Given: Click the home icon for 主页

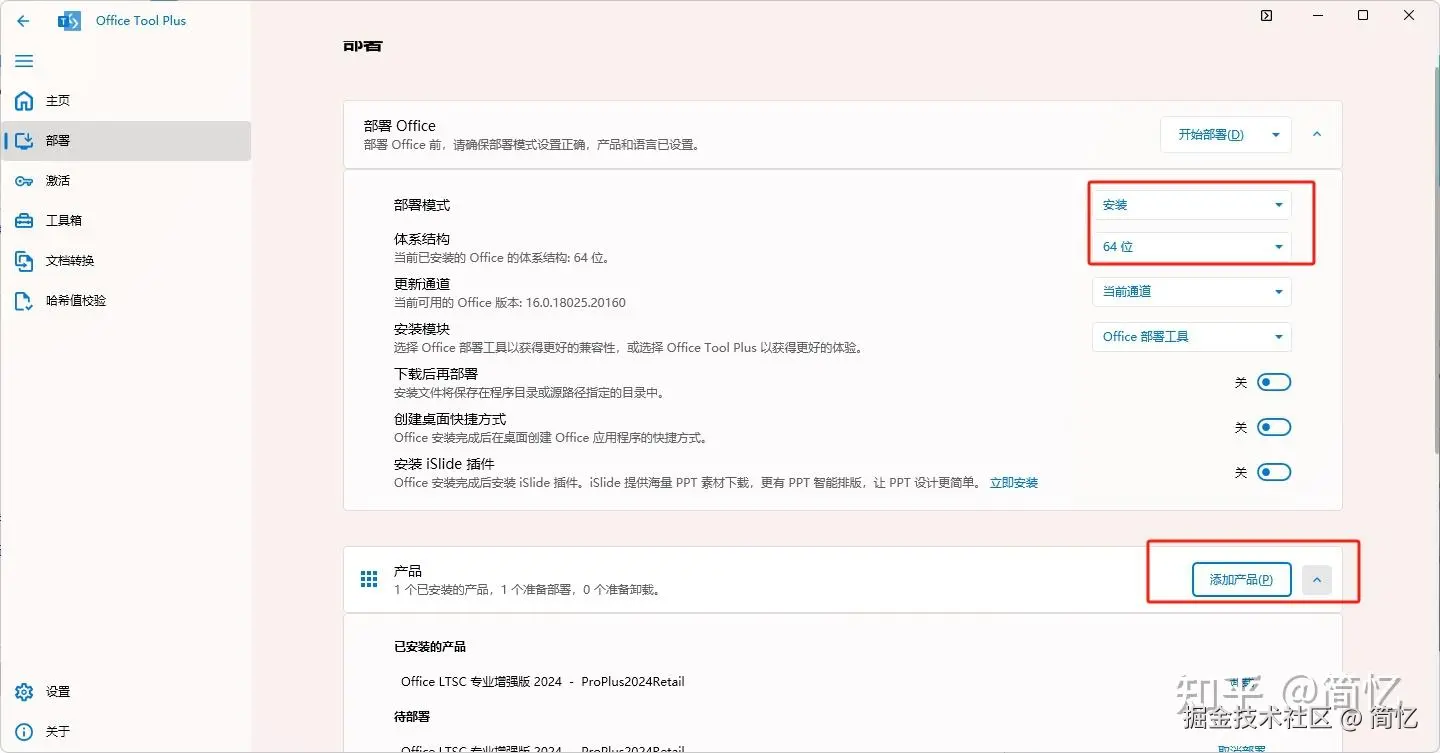Looking at the screenshot, I should [x=24, y=101].
